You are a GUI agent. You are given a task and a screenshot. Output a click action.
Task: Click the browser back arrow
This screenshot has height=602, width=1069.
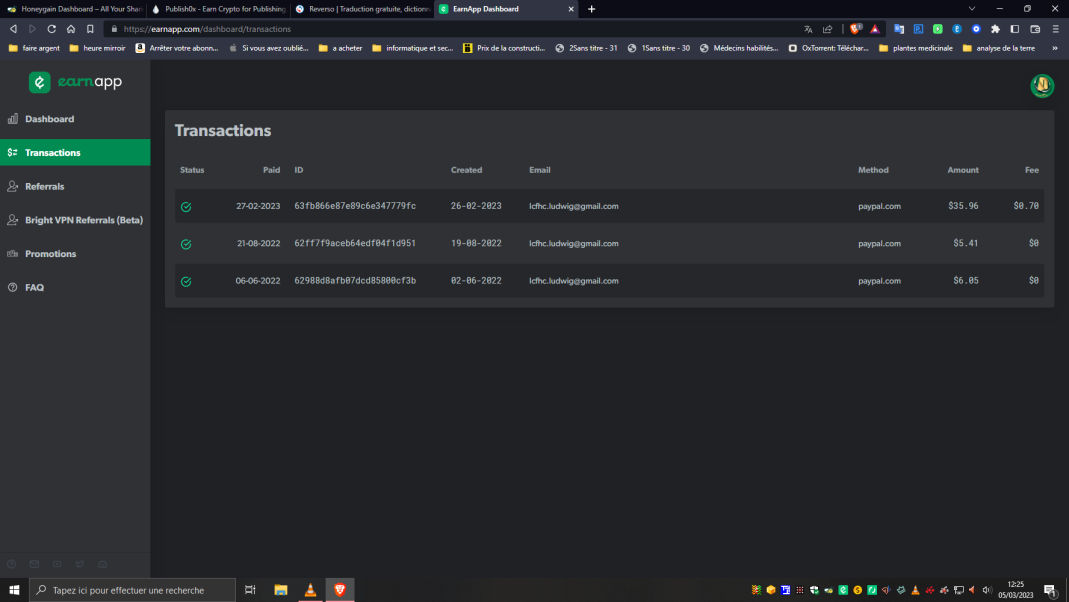tap(13, 29)
